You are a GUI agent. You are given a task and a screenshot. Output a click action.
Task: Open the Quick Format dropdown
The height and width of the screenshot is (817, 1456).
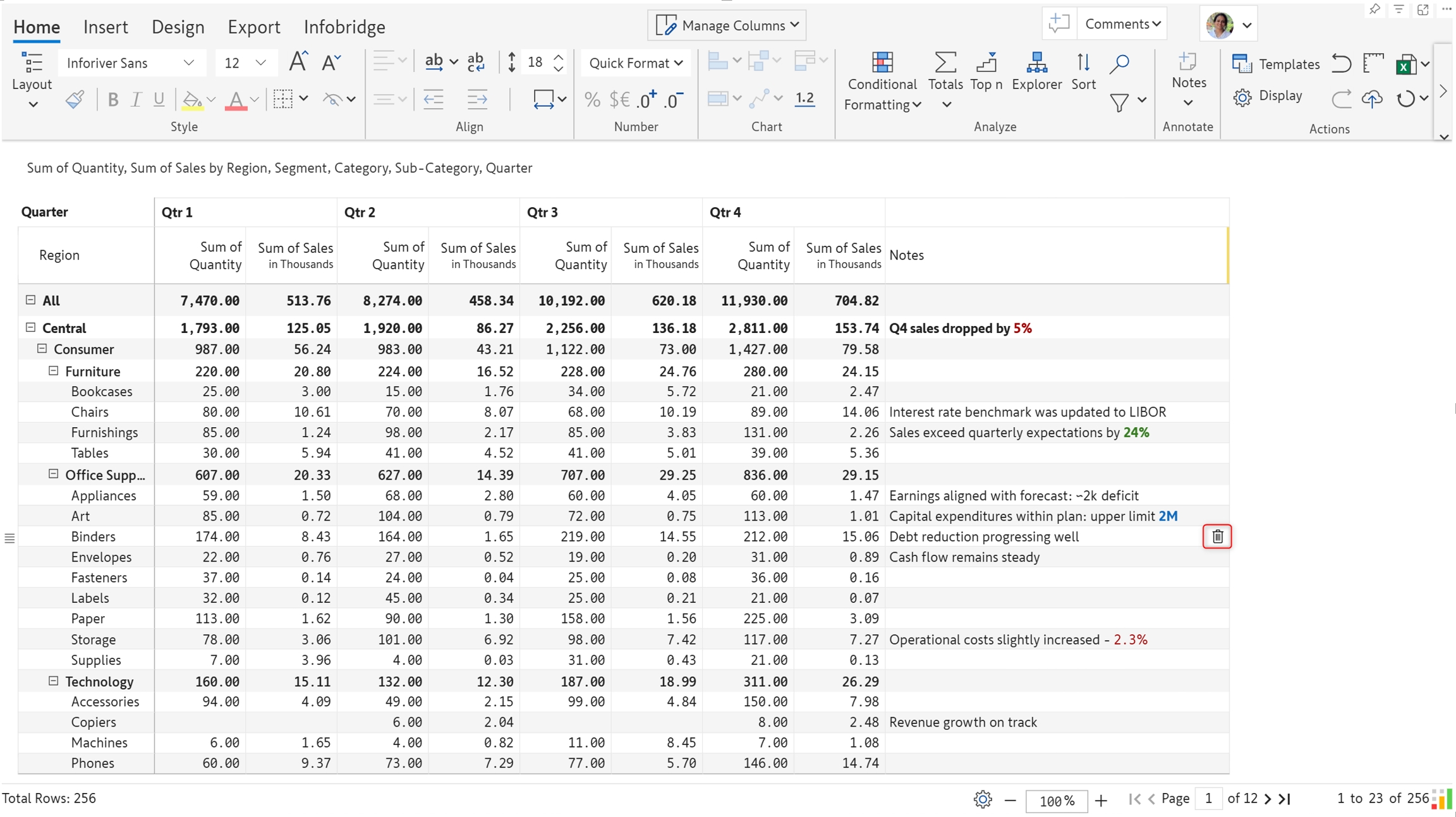[636, 63]
